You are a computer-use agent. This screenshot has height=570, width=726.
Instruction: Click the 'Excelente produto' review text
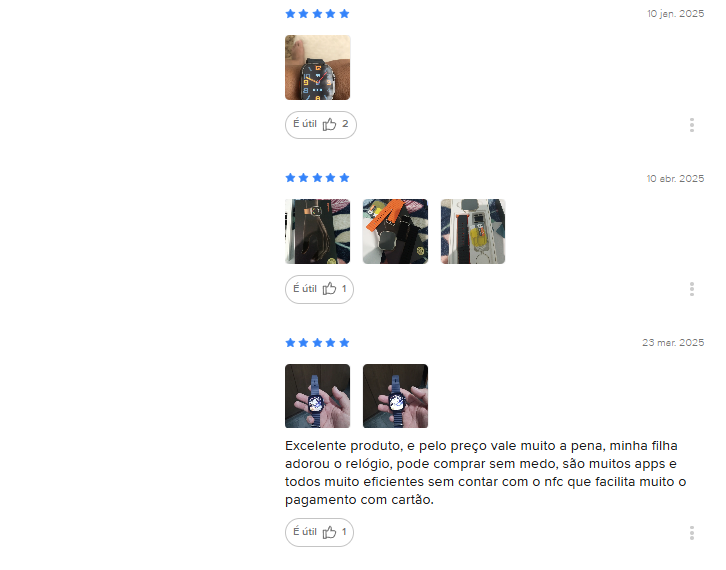pyautogui.click(x=485, y=473)
